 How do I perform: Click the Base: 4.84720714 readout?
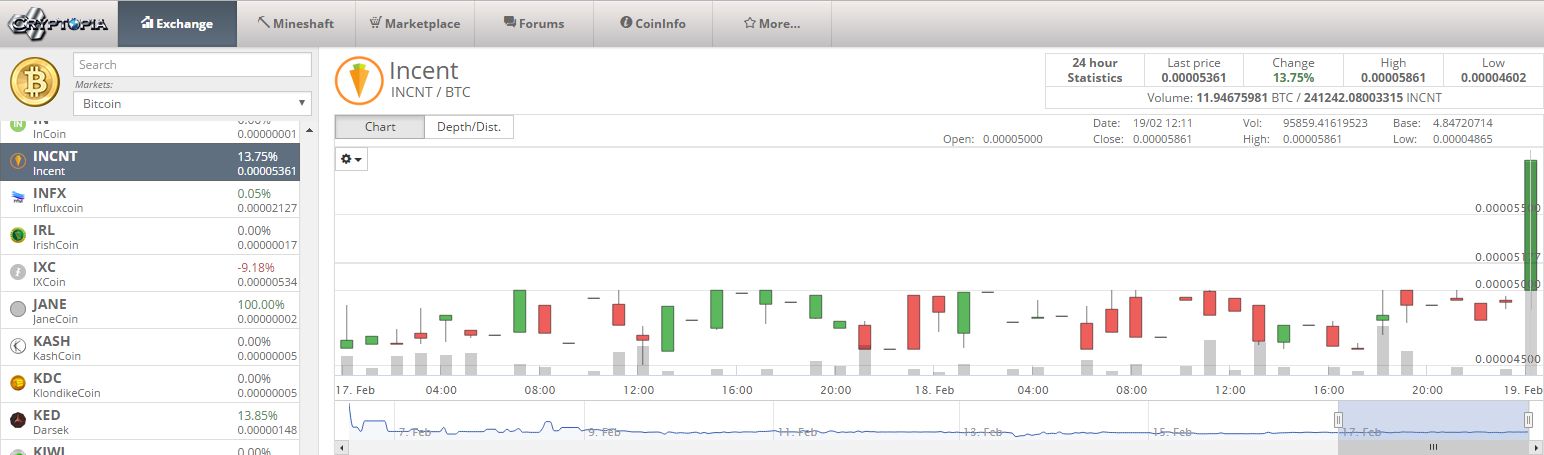point(1442,123)
